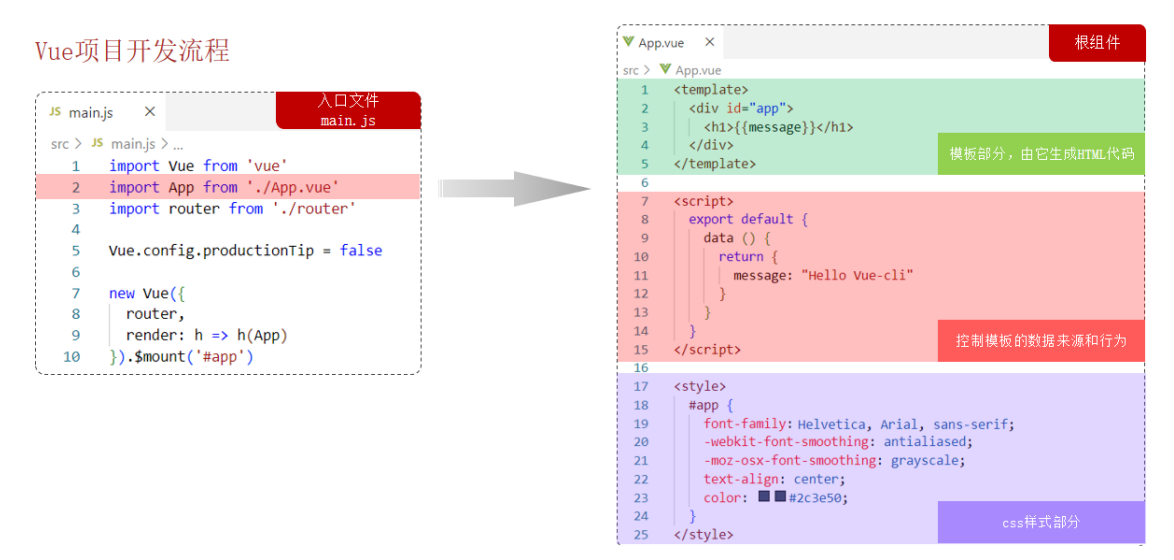Click the closing </style> tag line
The image size is (1174, 560).
(703, 535)
